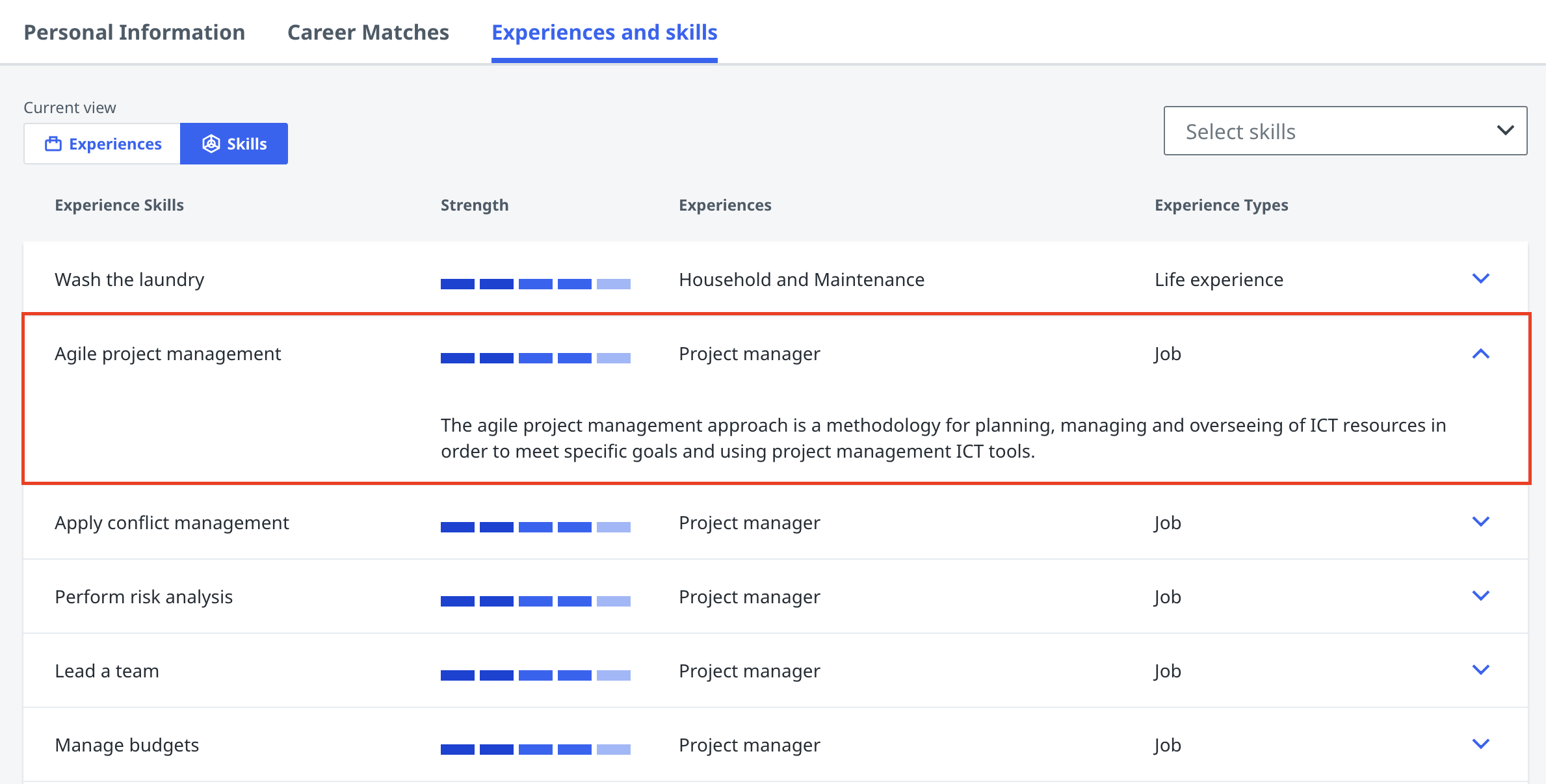Click the Experience Skills column header
Viewport: 1546px width, 784px height.
tap(119, 205)
